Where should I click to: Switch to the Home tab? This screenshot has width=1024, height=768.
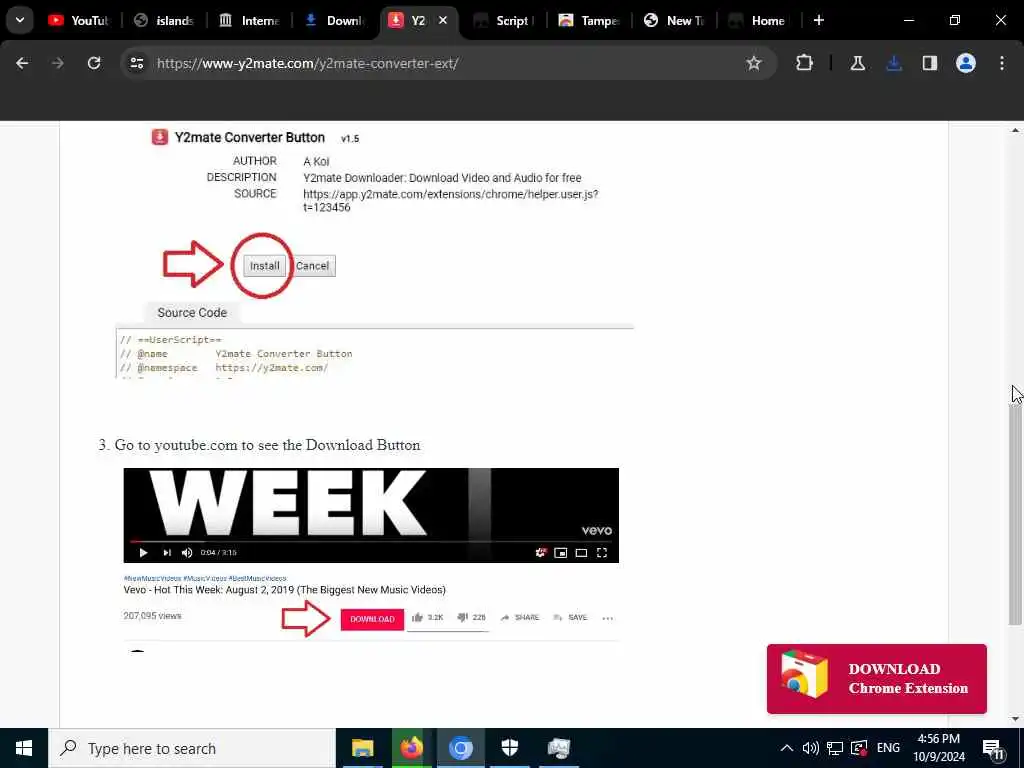[758, 20]
